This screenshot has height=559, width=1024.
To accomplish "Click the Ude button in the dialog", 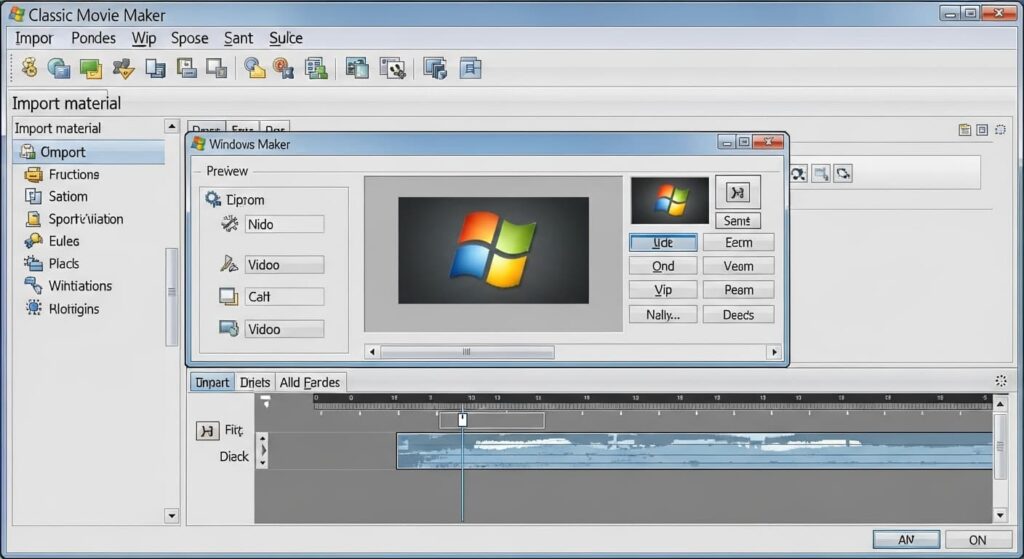I will [x=663, y=242].
